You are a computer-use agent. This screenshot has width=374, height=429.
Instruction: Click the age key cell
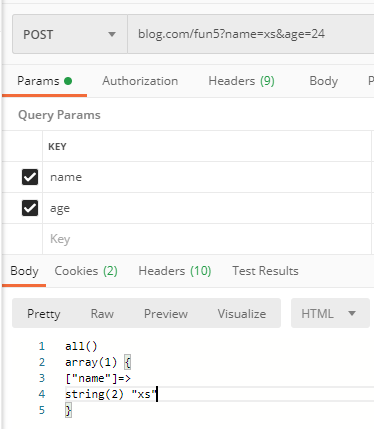207,208
